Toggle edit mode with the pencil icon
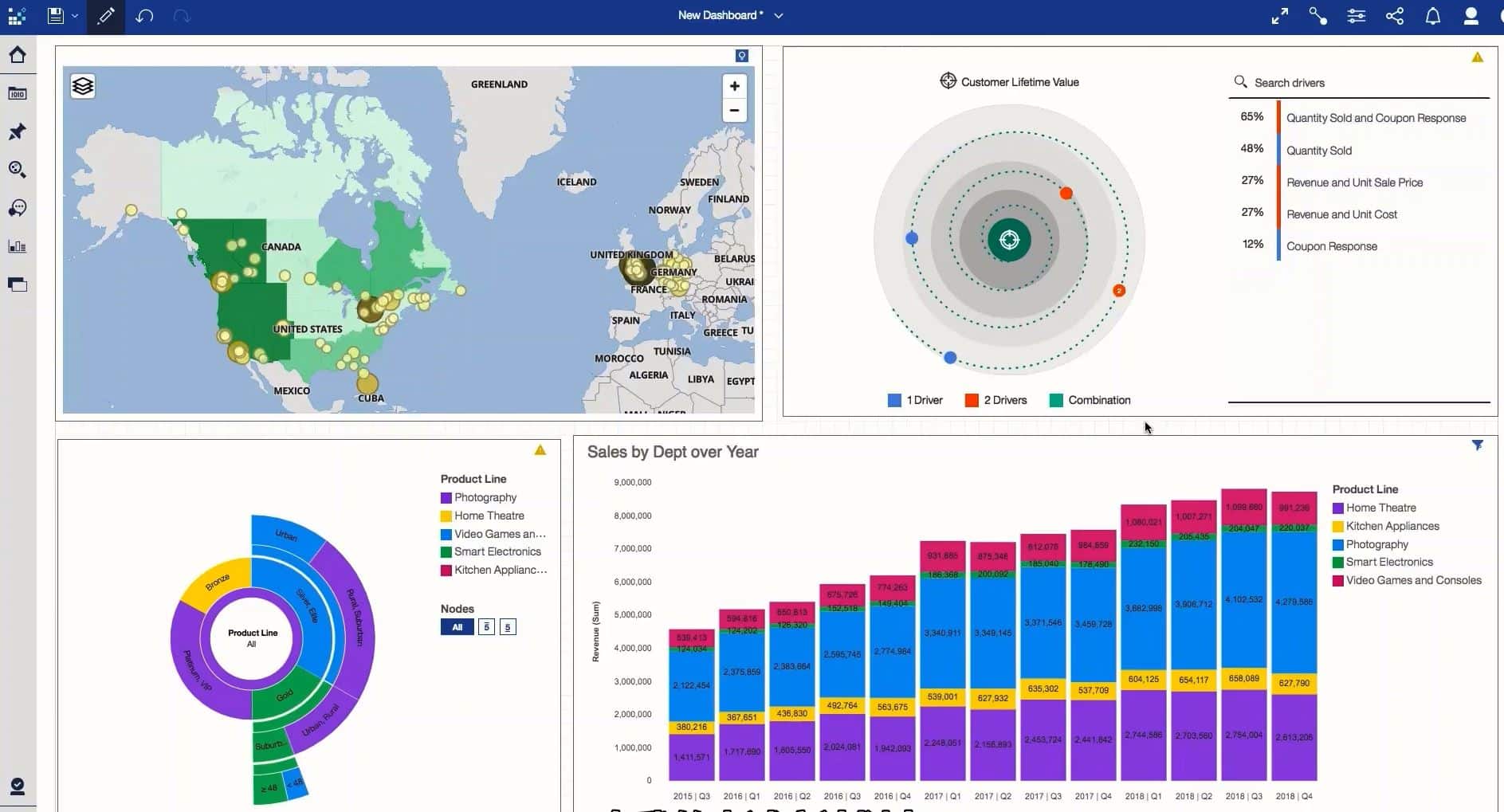Viewport: 1504px width, 812px height. [x=105, y=16]
